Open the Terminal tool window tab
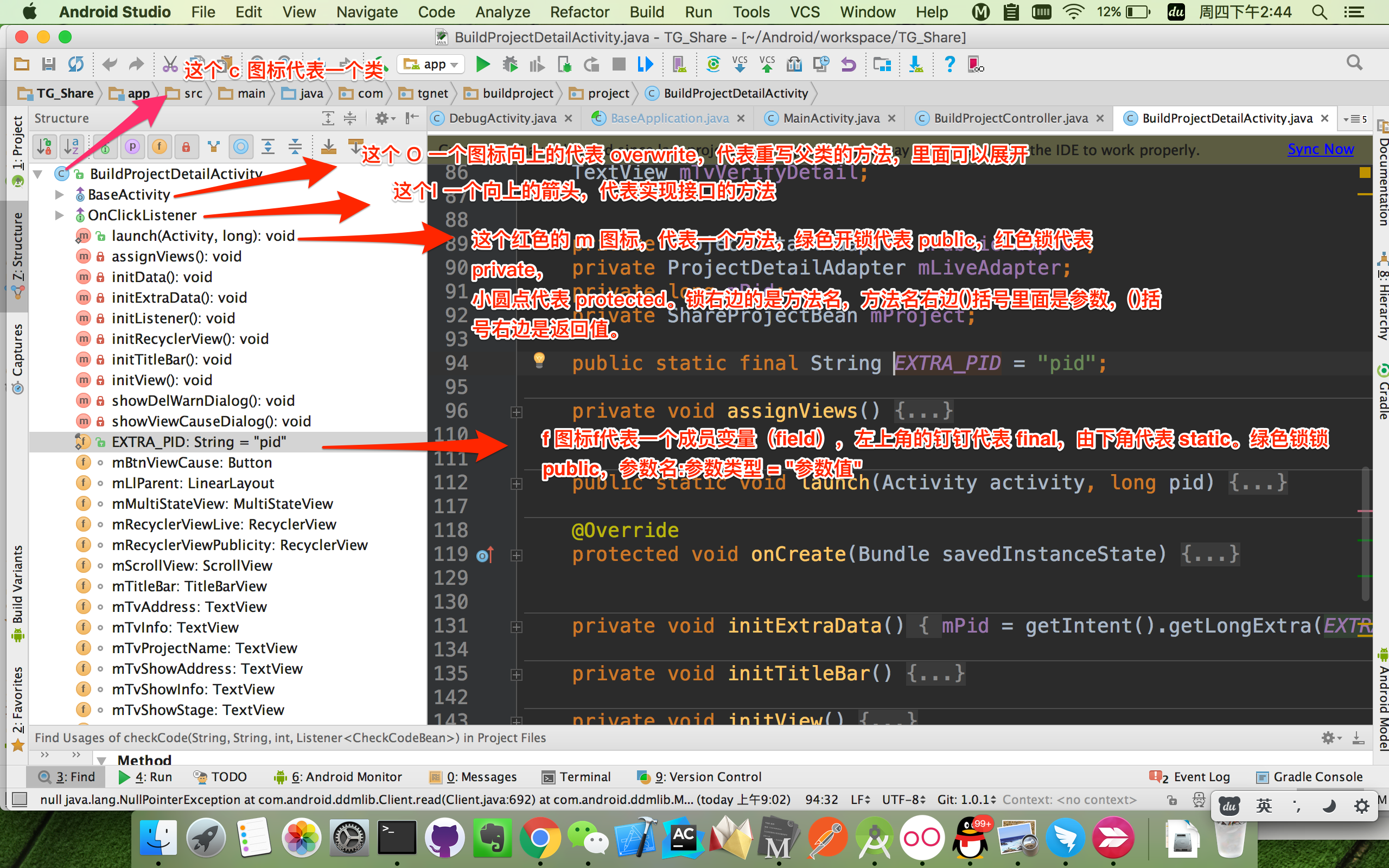 (576, 777)
